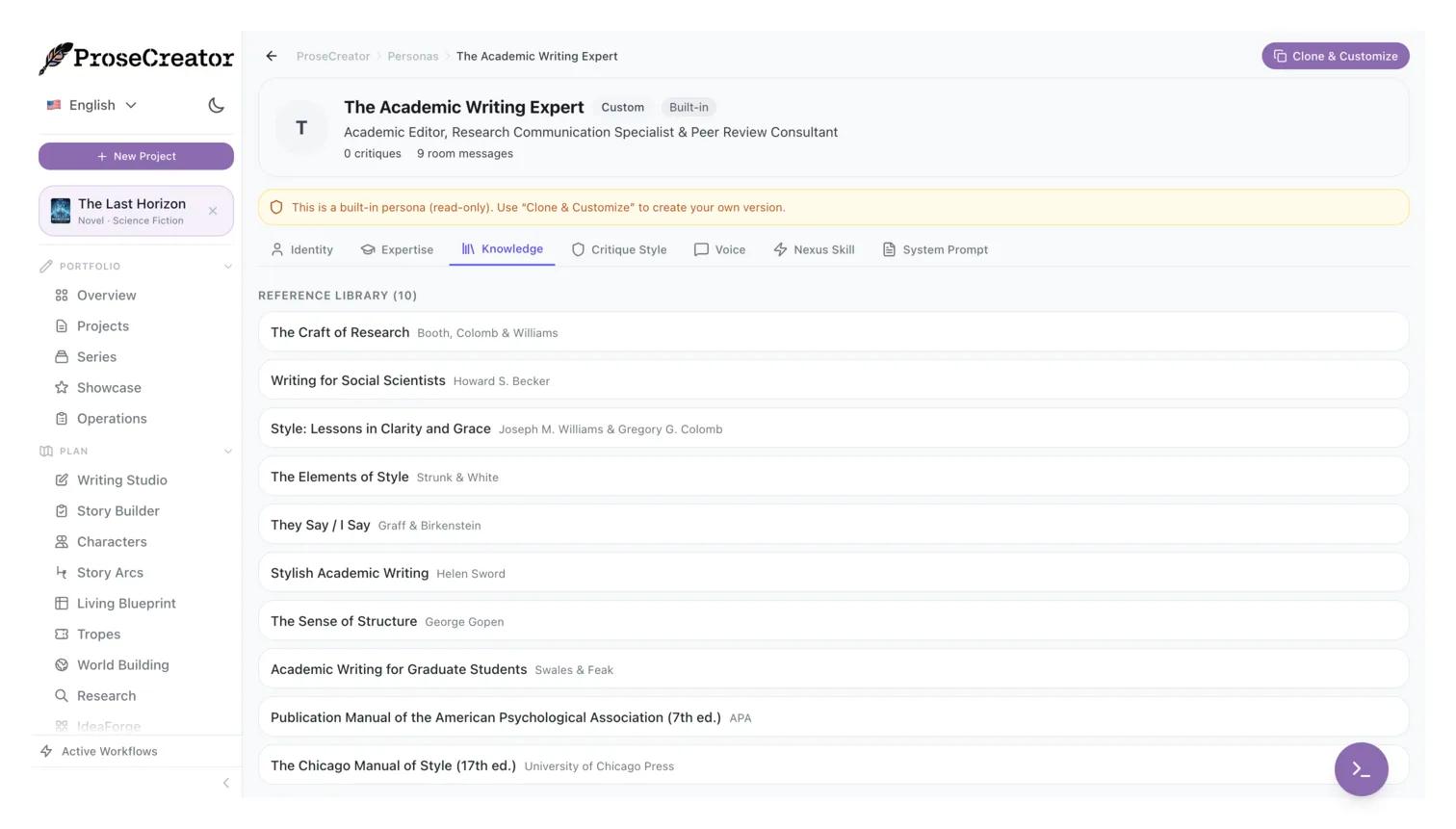Screen dimensions: 1456x829
Task: Click the back arrow beside the breadcrumbs
Action: [271, 56]
